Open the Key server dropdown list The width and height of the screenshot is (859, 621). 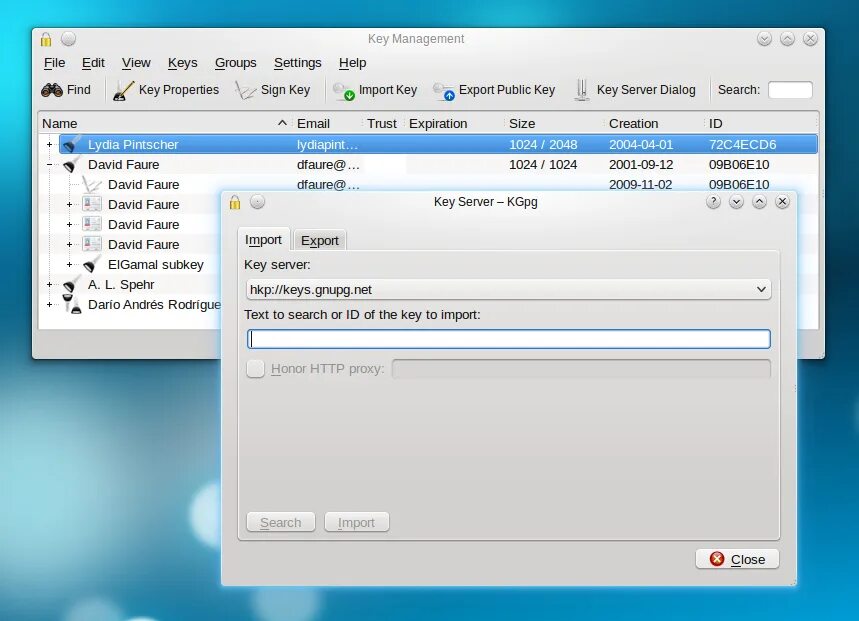[x=508, y=289]
